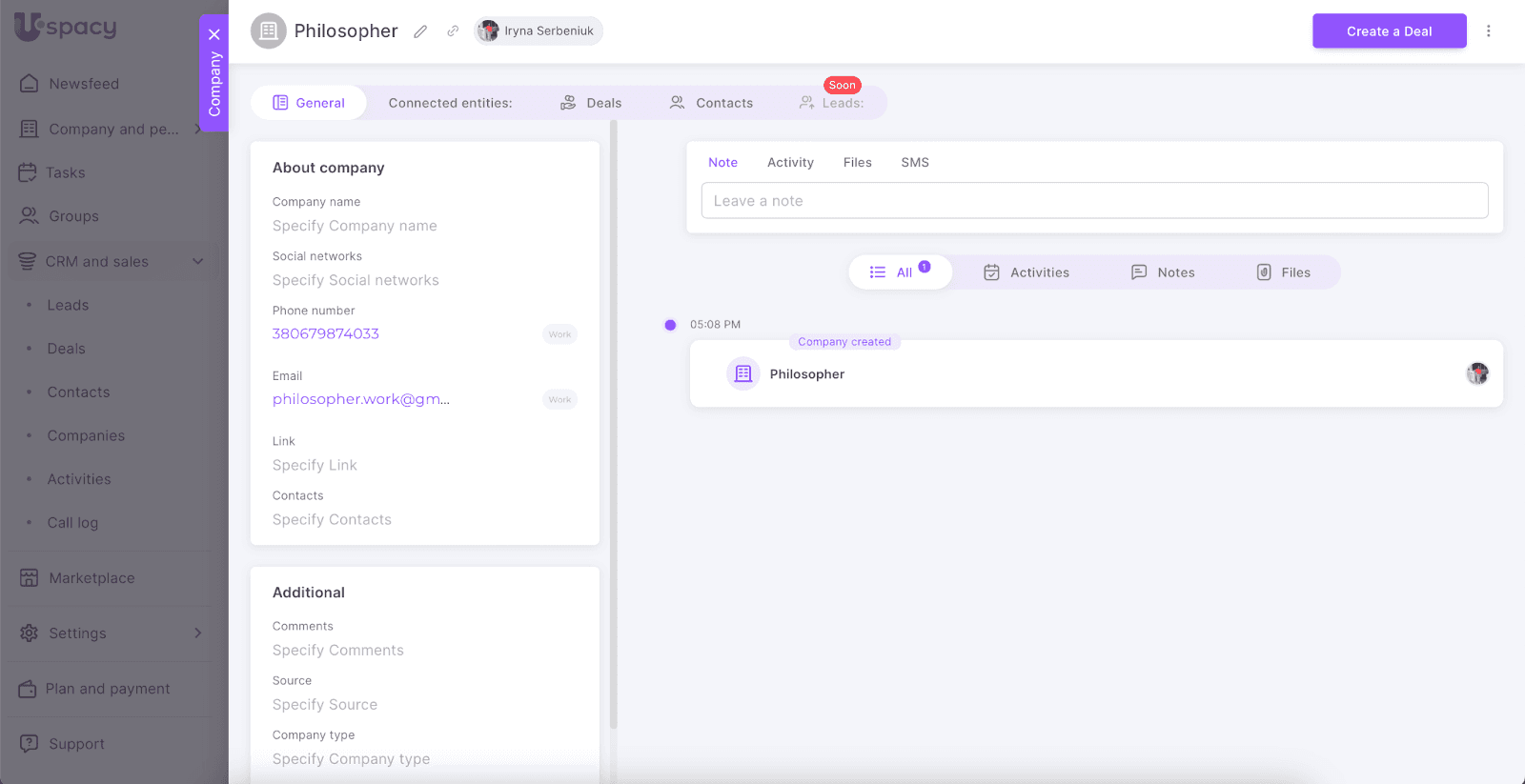
Task: Close the Company panel with X icon
Action: coord(214,34)
